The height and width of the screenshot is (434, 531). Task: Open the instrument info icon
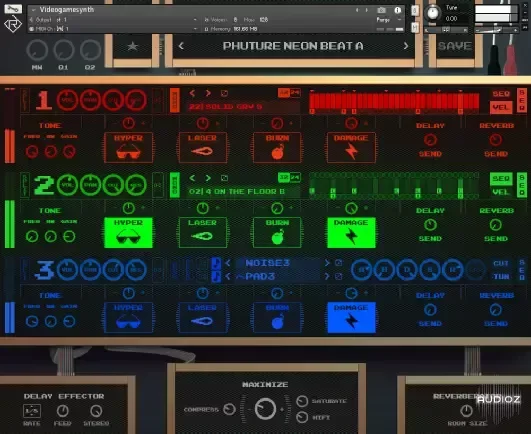tap(398, 10)
